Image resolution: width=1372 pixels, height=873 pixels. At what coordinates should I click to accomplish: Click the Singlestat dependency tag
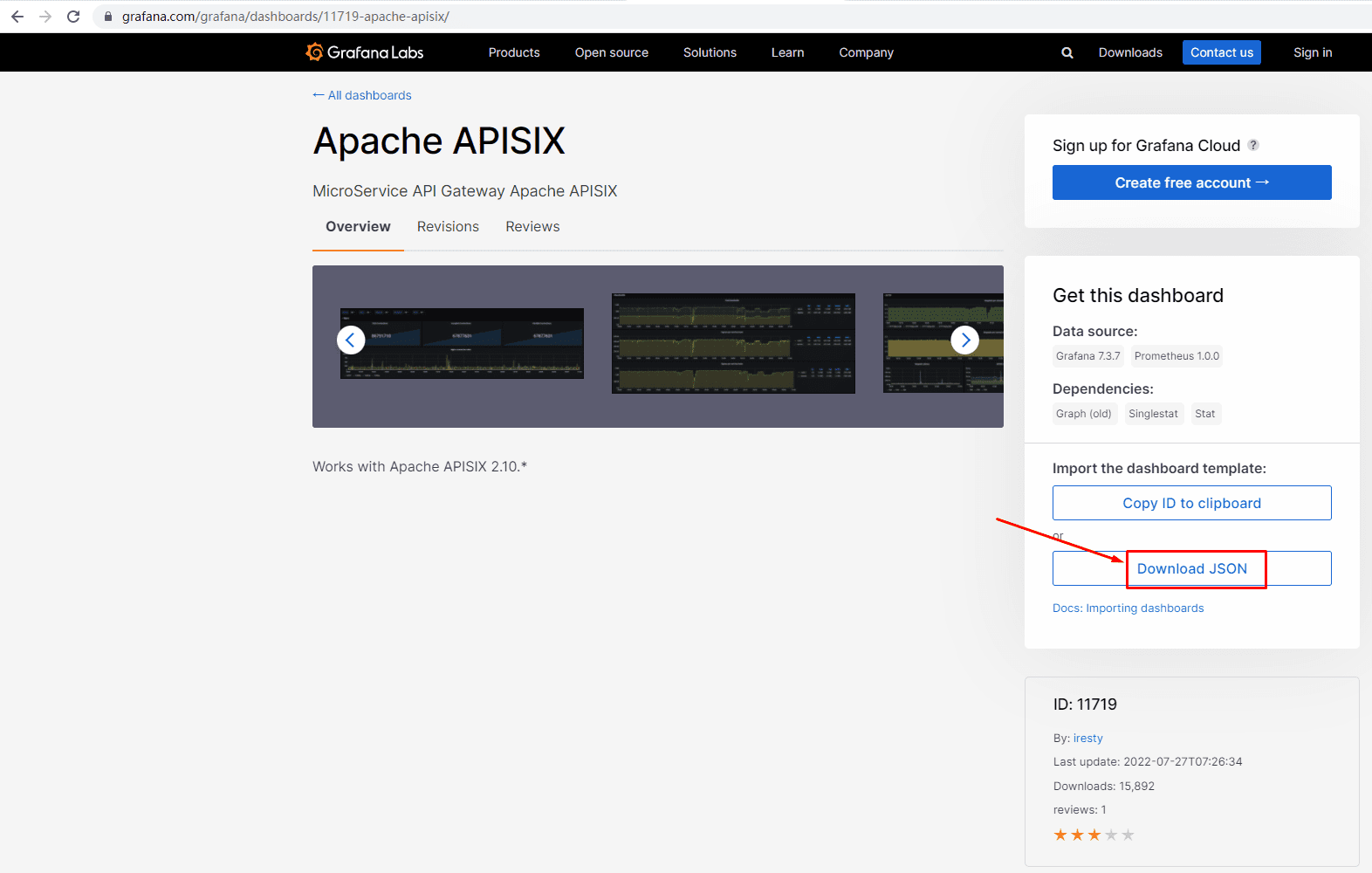(1153, 414)
